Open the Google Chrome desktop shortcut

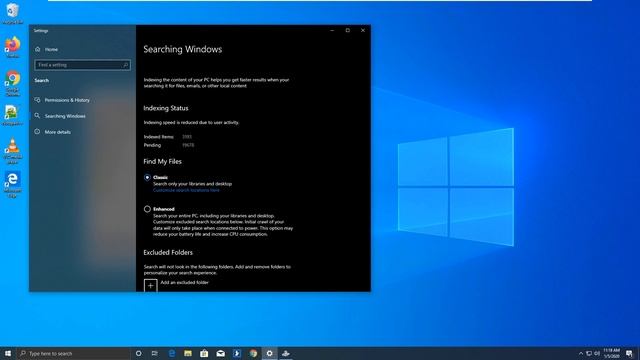[13, 83]
